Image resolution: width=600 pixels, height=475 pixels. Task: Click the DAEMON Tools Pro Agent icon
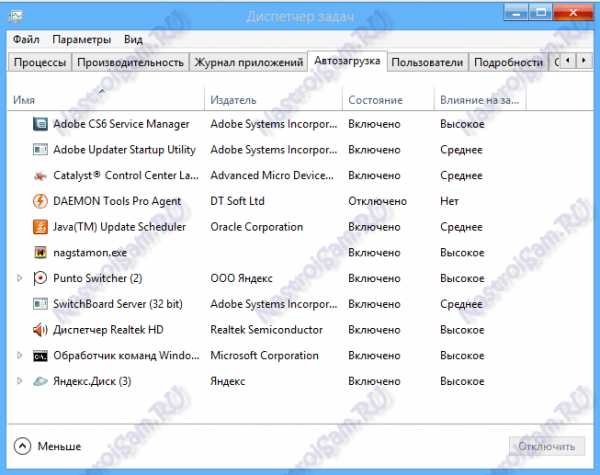tap(40, 201)
